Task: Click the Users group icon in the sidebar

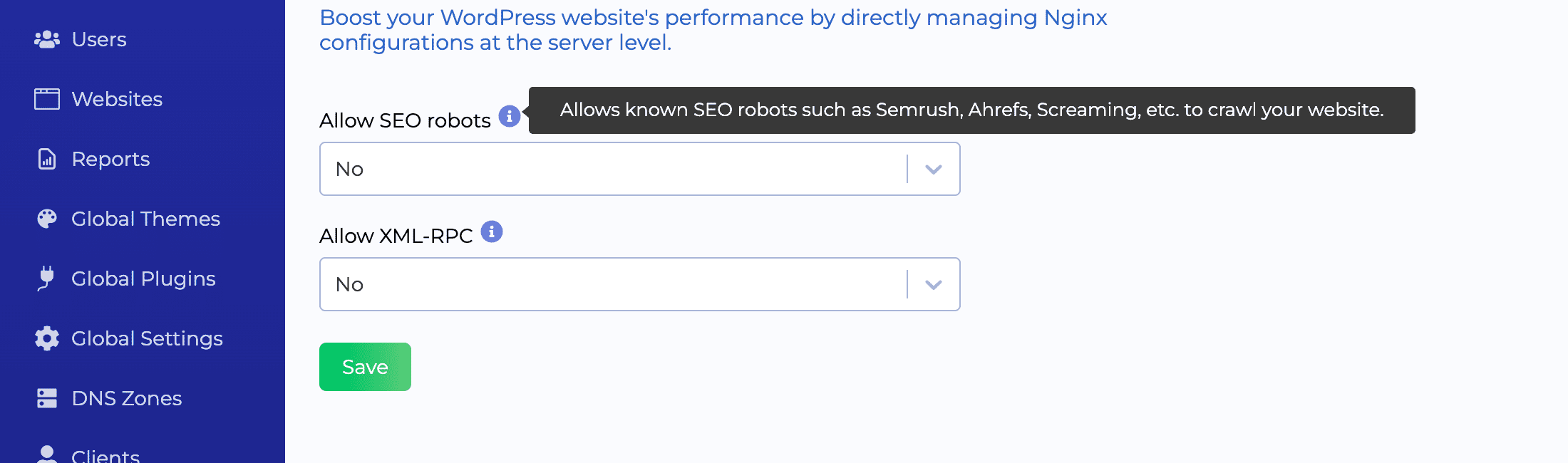Action: tap(46, 39)
